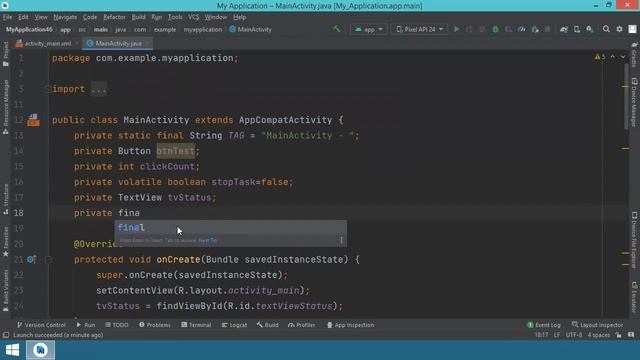This screenshot has height=360, width=640.
Task: Open the app run configuration dropdown
Action: pyautogui.click(x=368, y=29)
